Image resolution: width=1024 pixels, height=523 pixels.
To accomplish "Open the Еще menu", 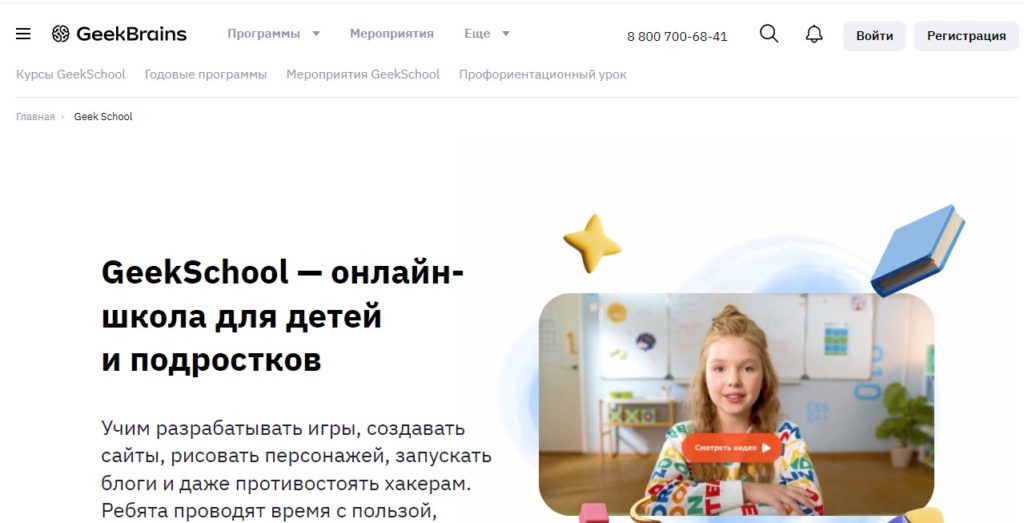I will [x=477, y=33].
